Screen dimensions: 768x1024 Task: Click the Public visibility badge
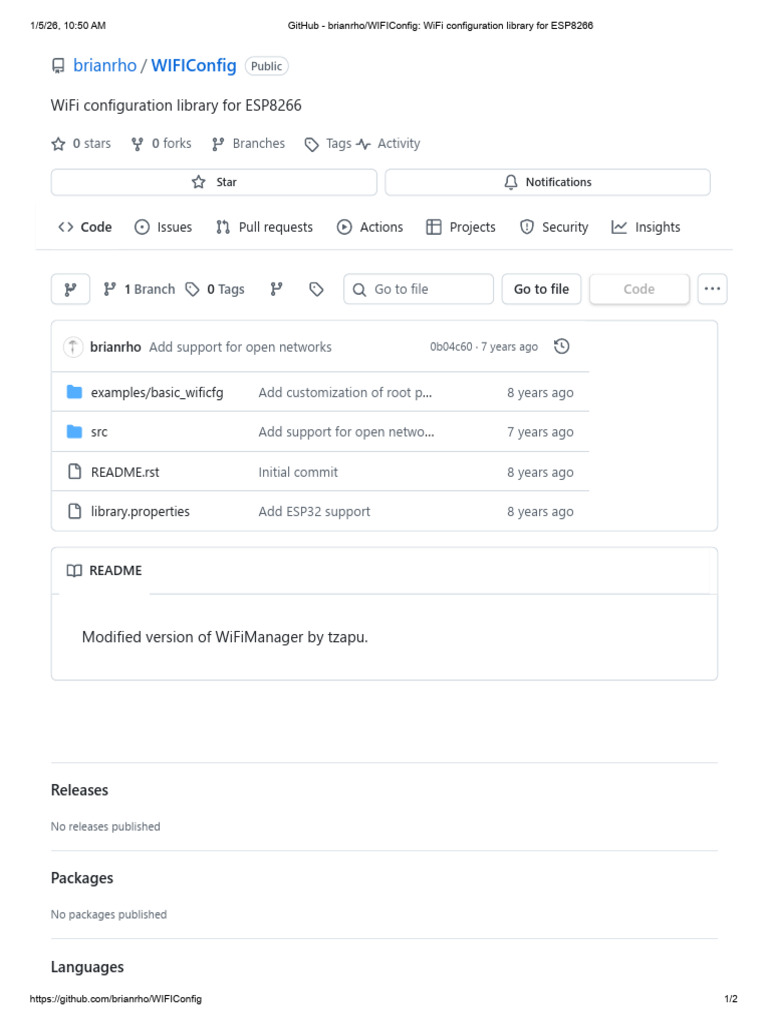coord(266,66)
